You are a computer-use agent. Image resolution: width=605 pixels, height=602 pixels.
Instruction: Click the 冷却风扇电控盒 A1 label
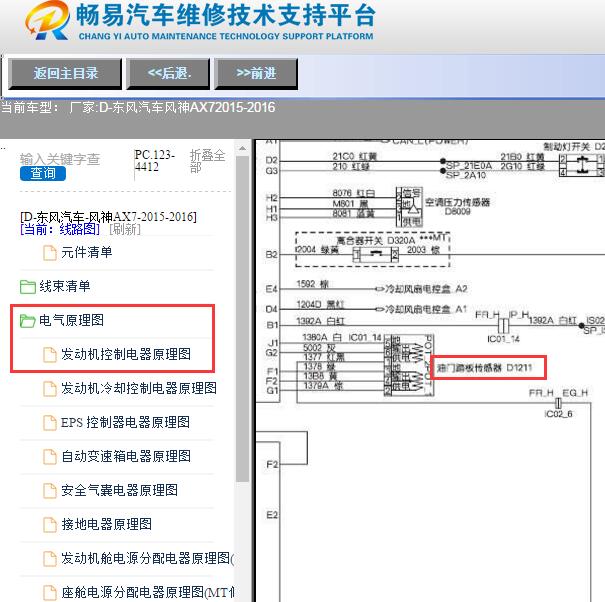click(x=426, y=309)
